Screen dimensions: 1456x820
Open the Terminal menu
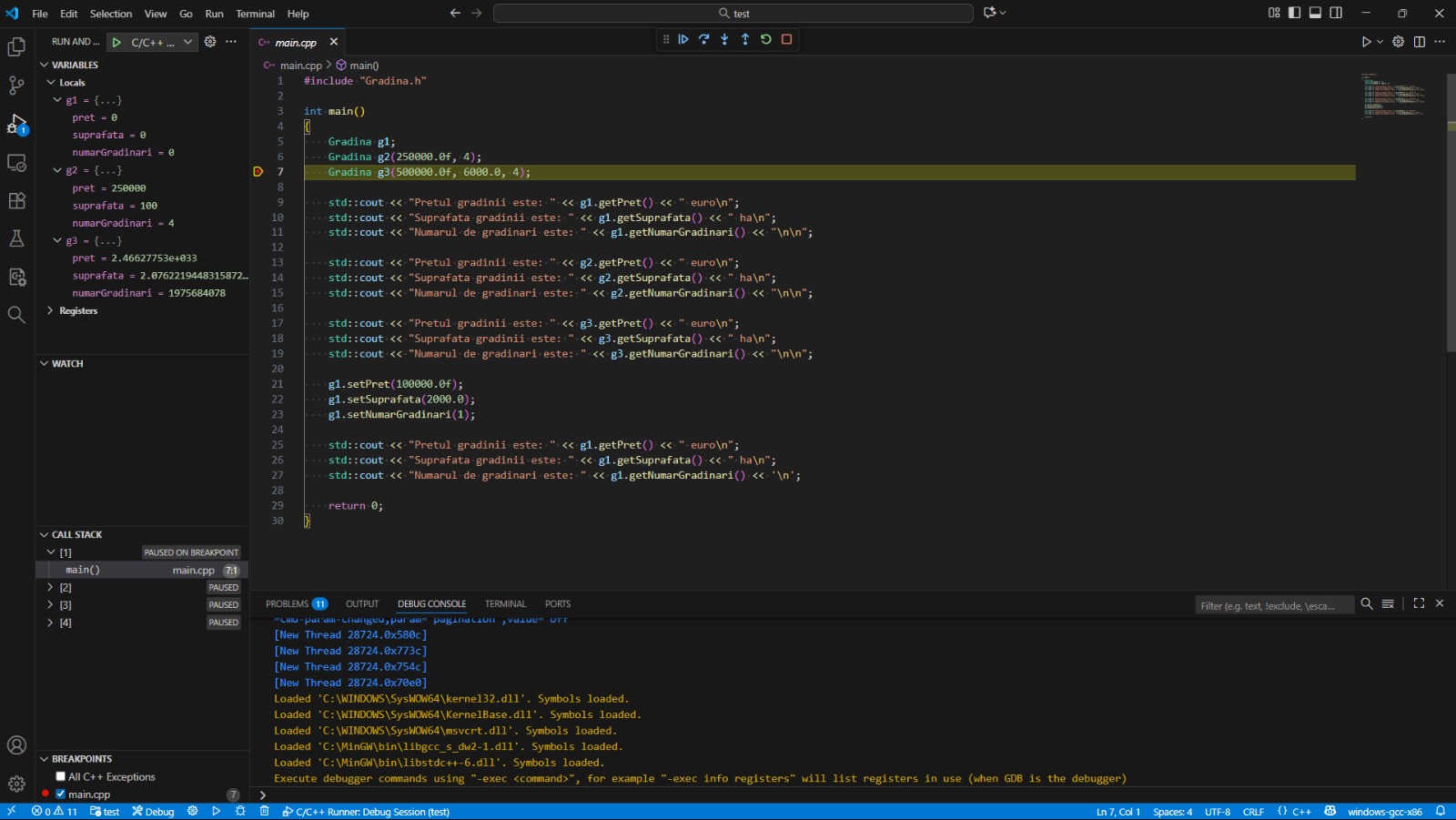[x=255, y=14]
